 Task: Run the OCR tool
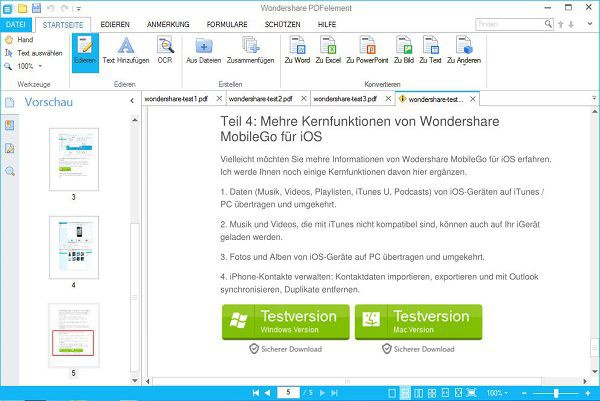coord(165,50)
